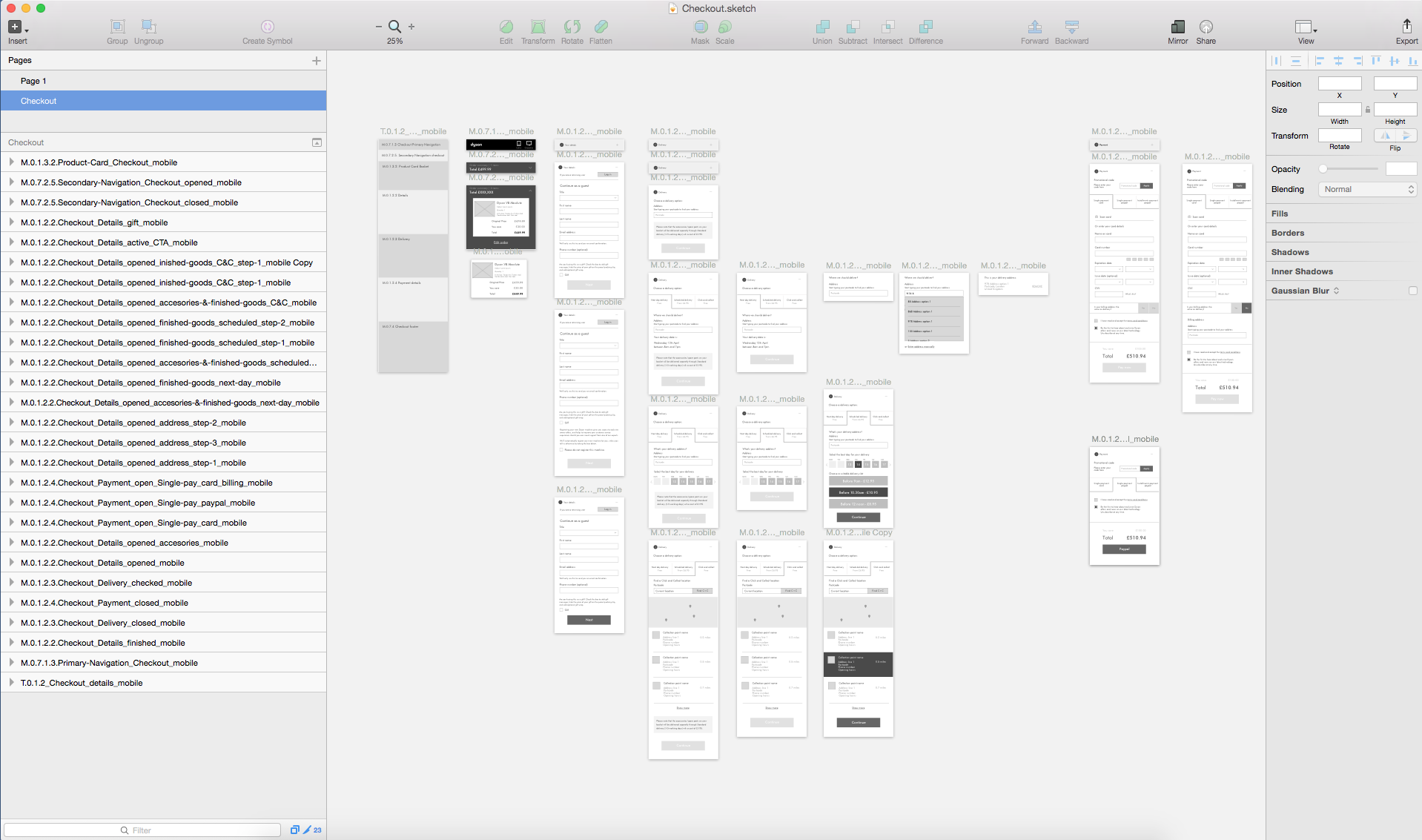Open the Shadows section
The image size is (1422, 840).
pyautogui.click(x=1290, y=252)
